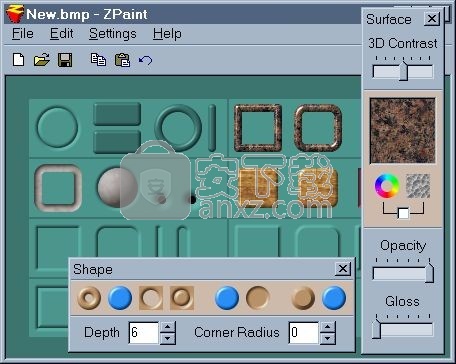Create a new image with the blank page icon

click(18, 60)
